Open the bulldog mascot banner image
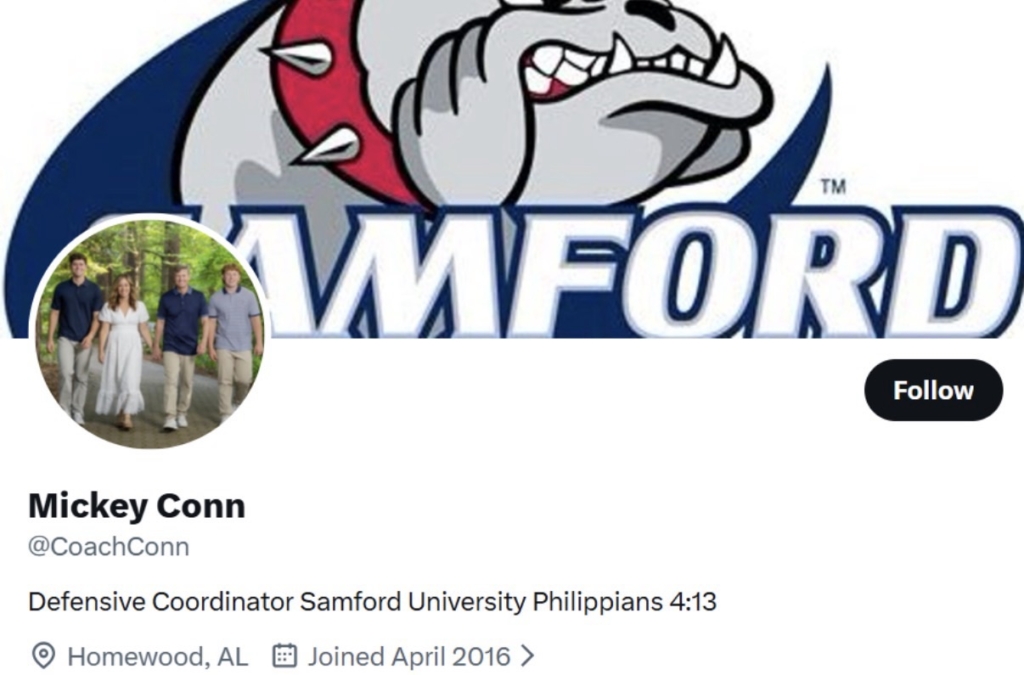Screen dimensions: 1024x675 (x=512, y=168)
